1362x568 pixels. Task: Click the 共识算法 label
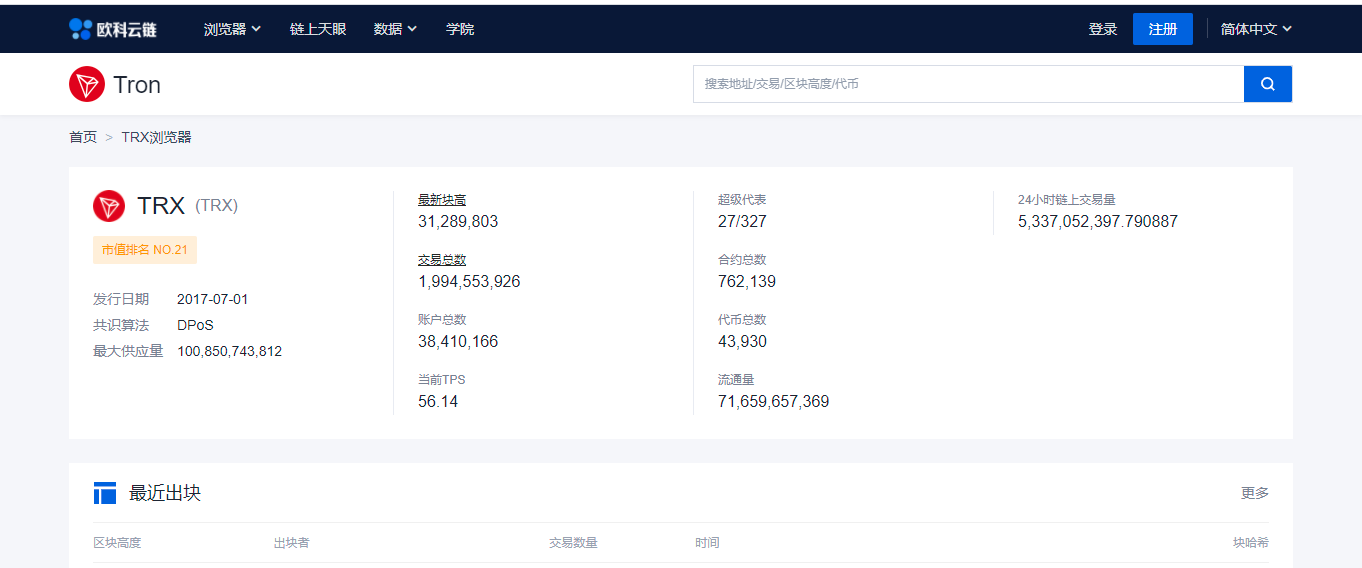pos(121,325)
